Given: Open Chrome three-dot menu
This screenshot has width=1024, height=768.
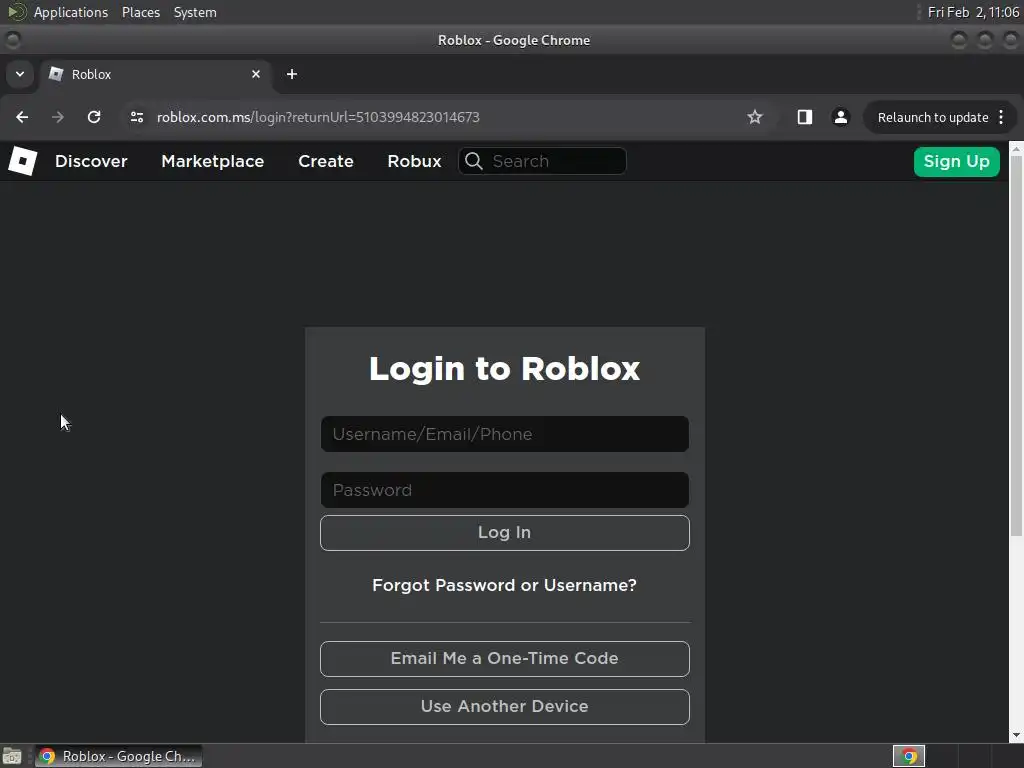Looking at the screenshot, I should [1001, 117].
